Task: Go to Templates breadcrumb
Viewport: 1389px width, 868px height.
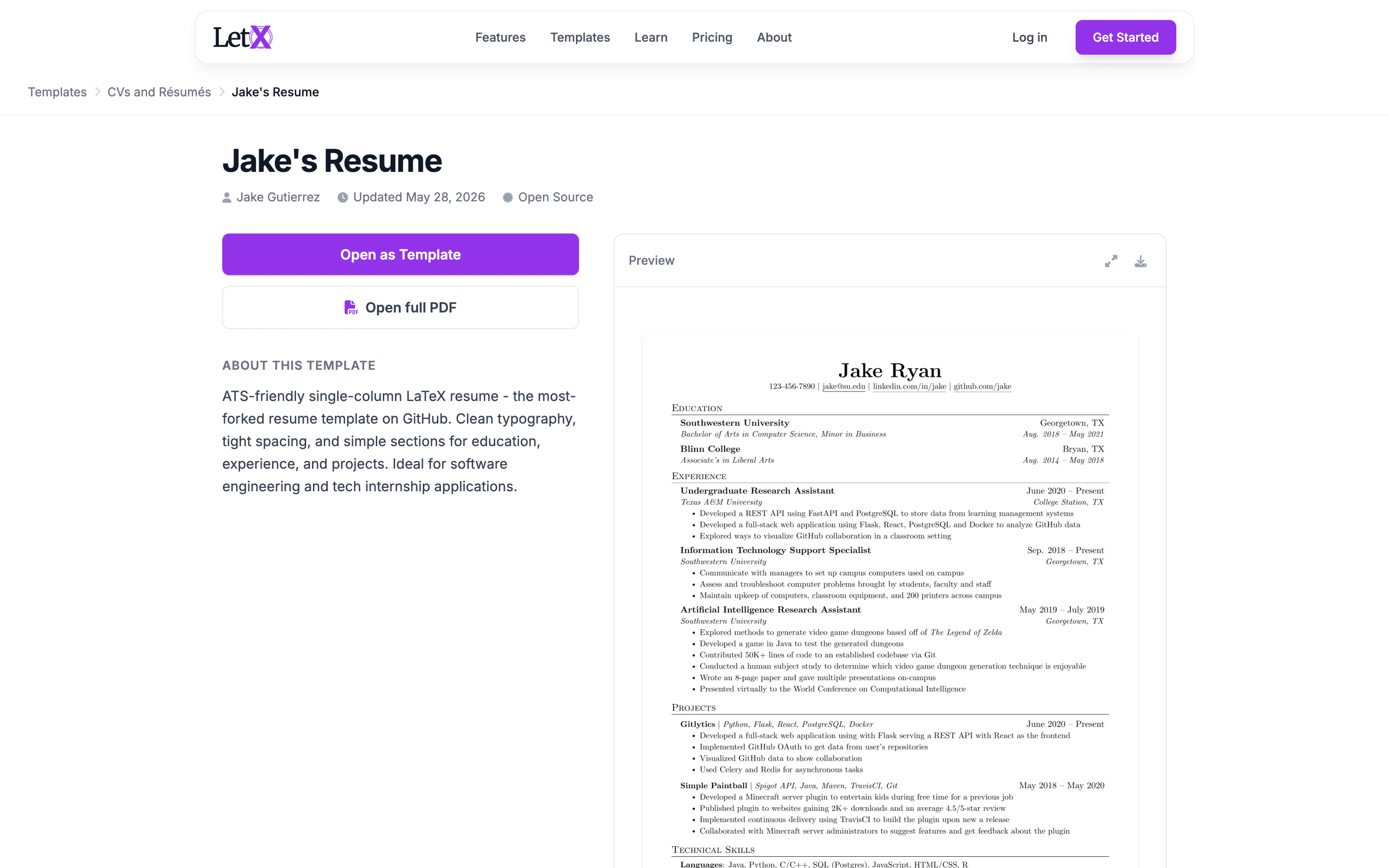Action: pos(57,92)
